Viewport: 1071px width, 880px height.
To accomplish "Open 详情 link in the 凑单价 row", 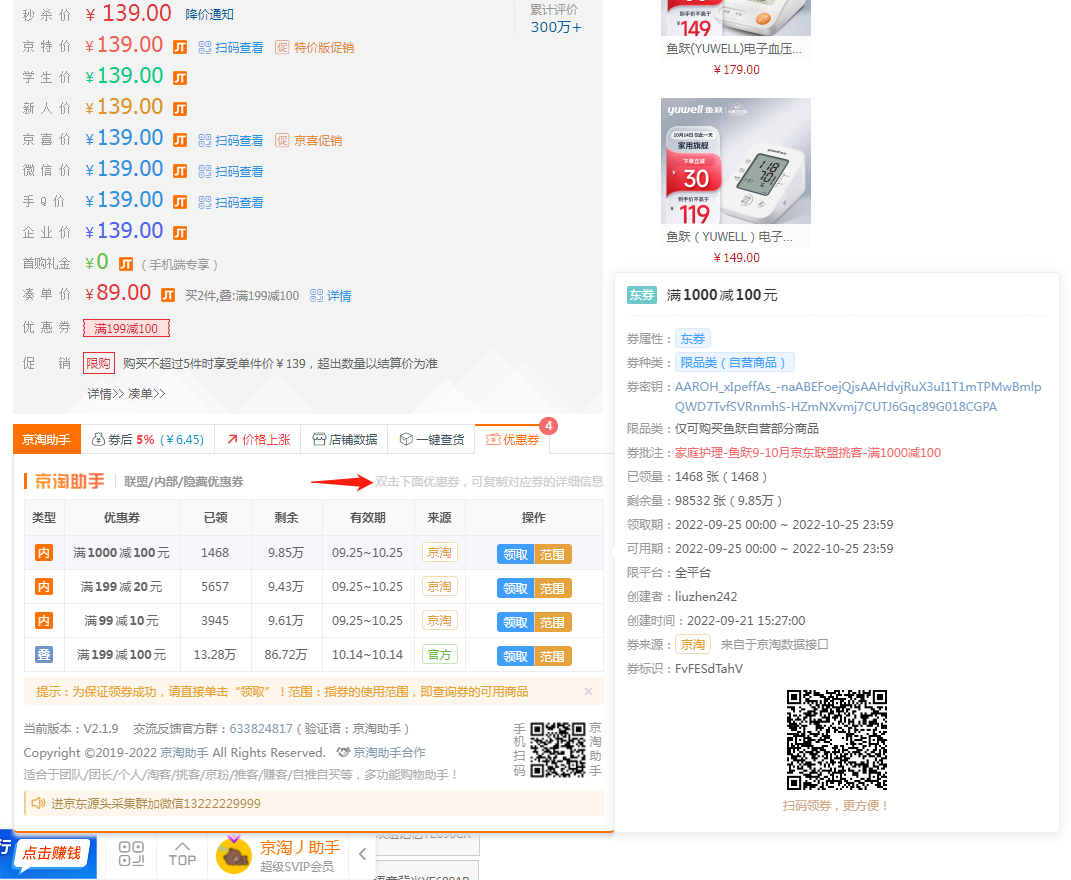I will click(x=331, y=296).
